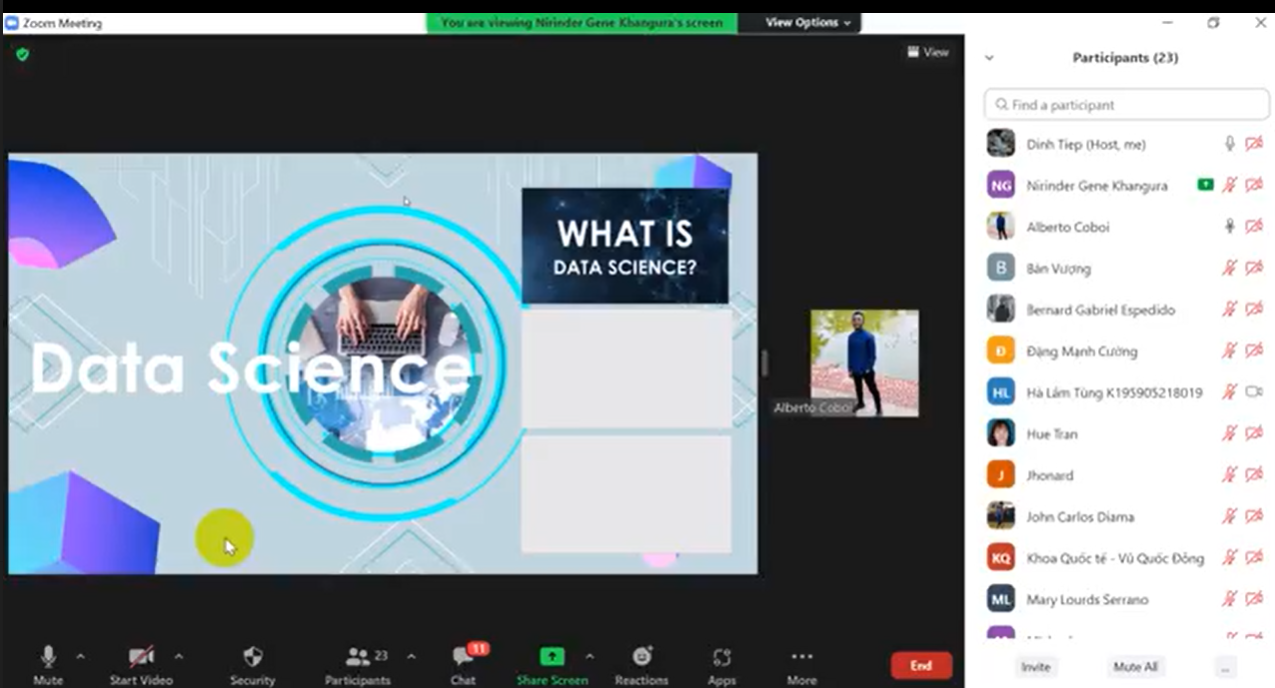Expand video options arrow beside Start Video
The image size is (1275, 688).
(x=179, y=657)
